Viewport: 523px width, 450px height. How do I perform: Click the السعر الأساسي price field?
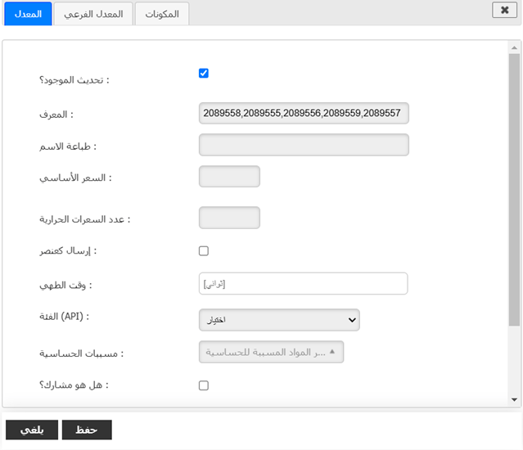[x=229, y=176]
